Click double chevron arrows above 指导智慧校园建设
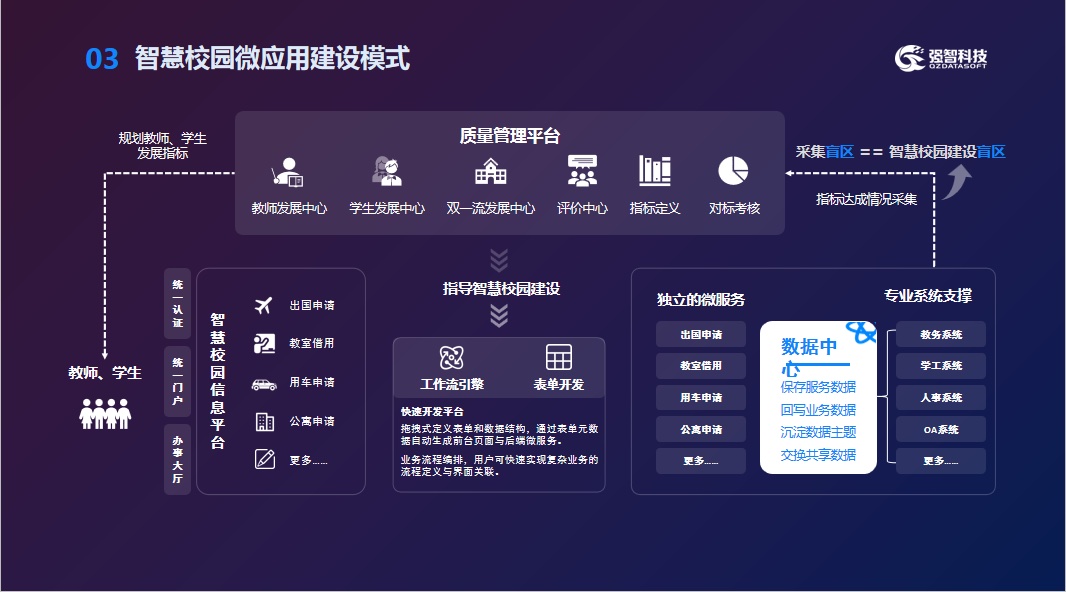This screenshot has height=592, width=1066. click(x=500, y=260)
